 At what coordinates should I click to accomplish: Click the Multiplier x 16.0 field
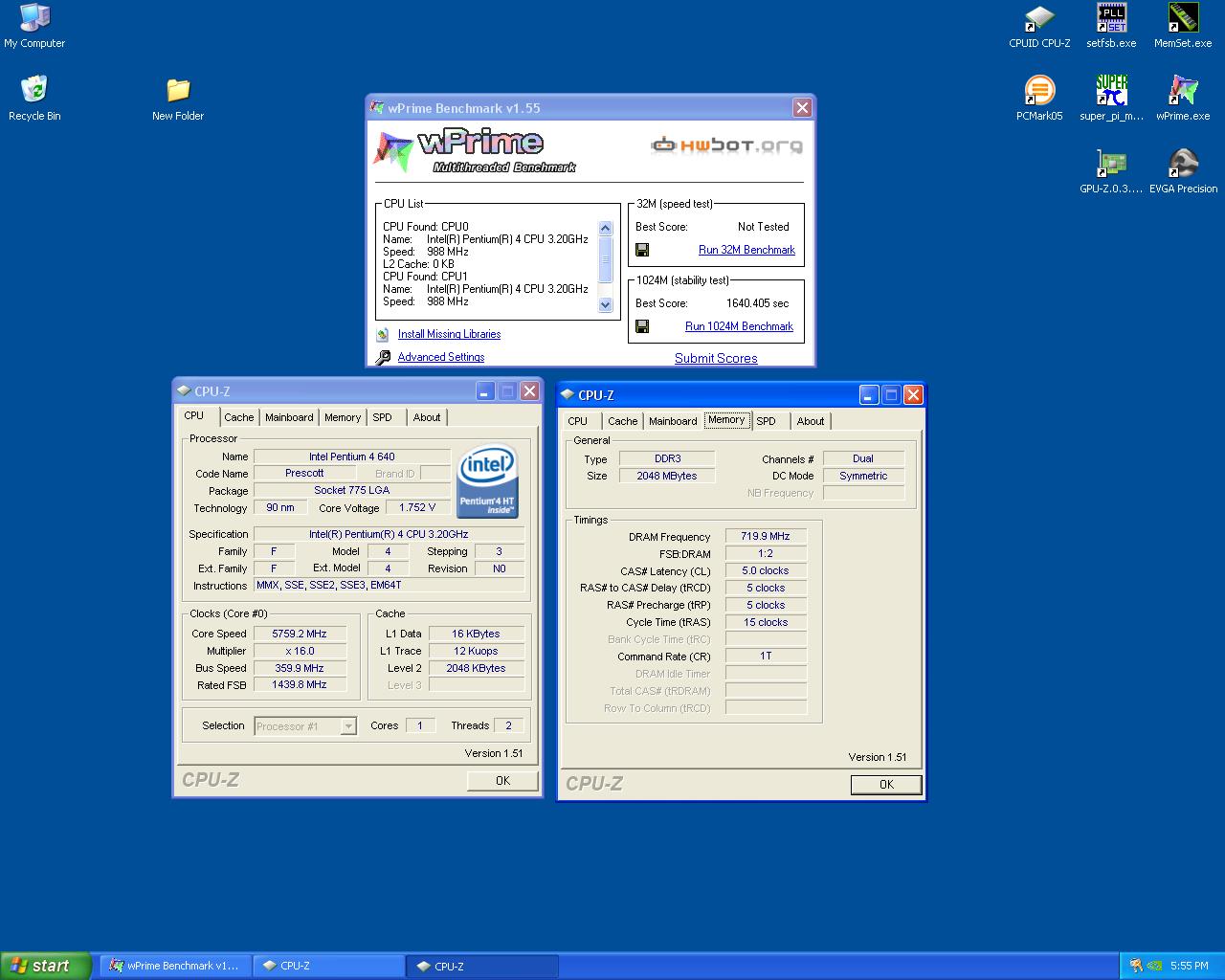click(x=300, y=651)
